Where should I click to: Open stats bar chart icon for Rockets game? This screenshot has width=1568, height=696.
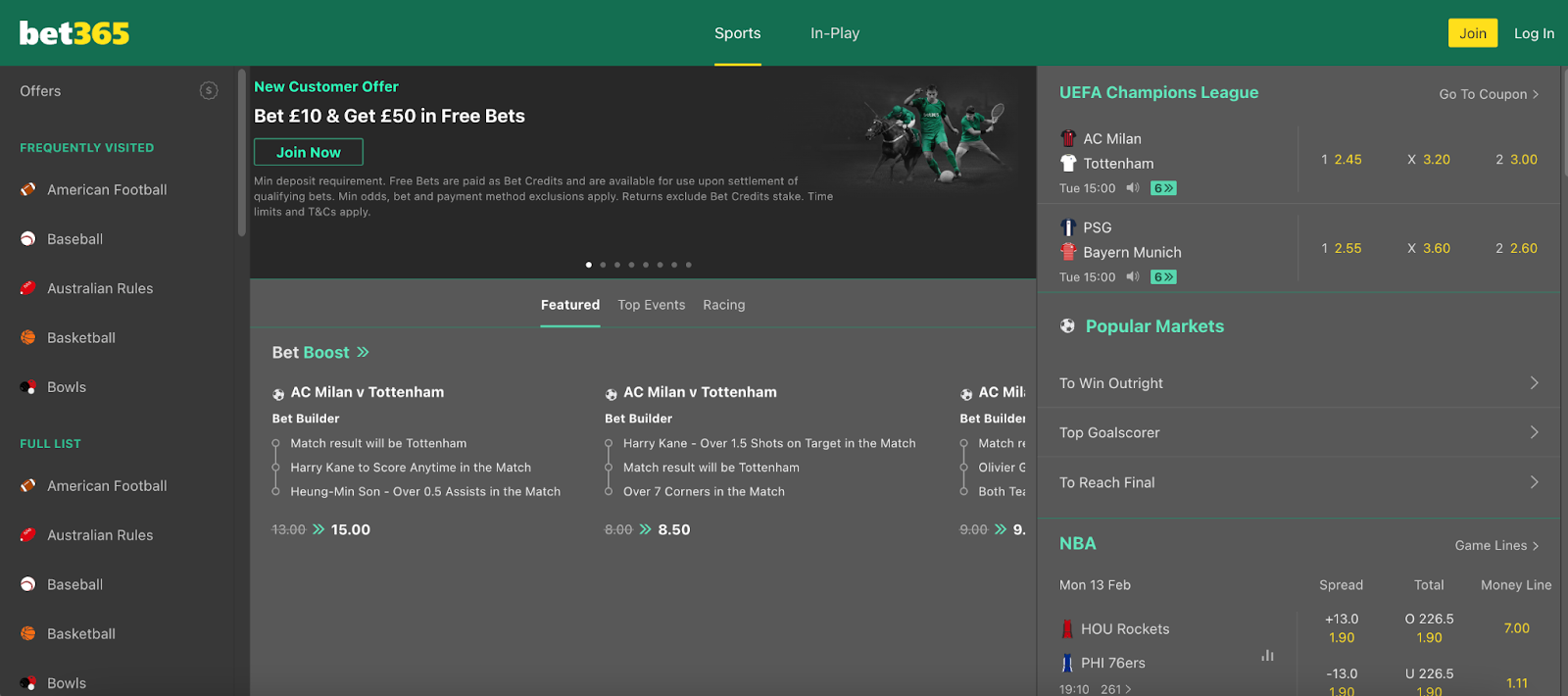[x=1267, y=655]
